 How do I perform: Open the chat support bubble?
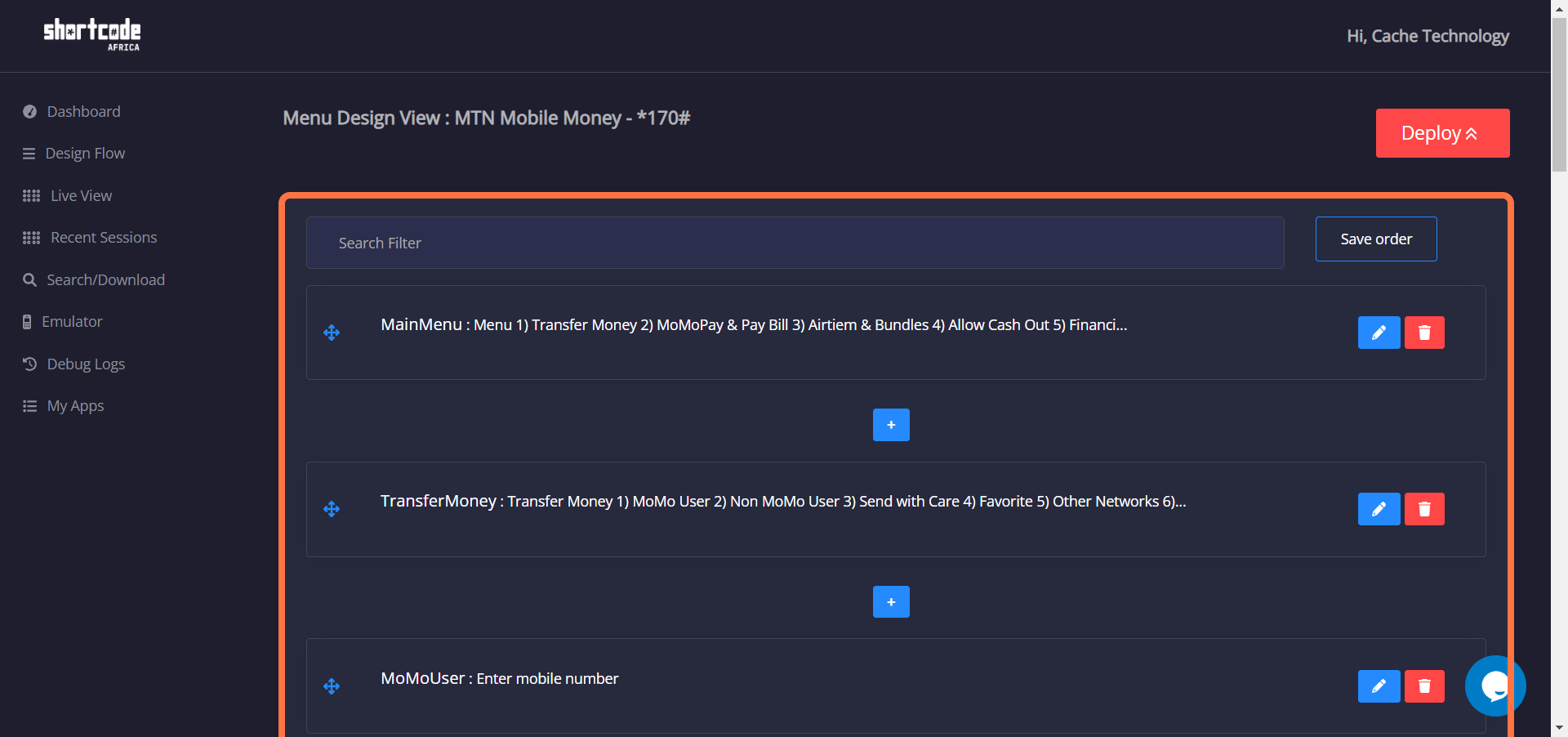[x=1494, y=686]
